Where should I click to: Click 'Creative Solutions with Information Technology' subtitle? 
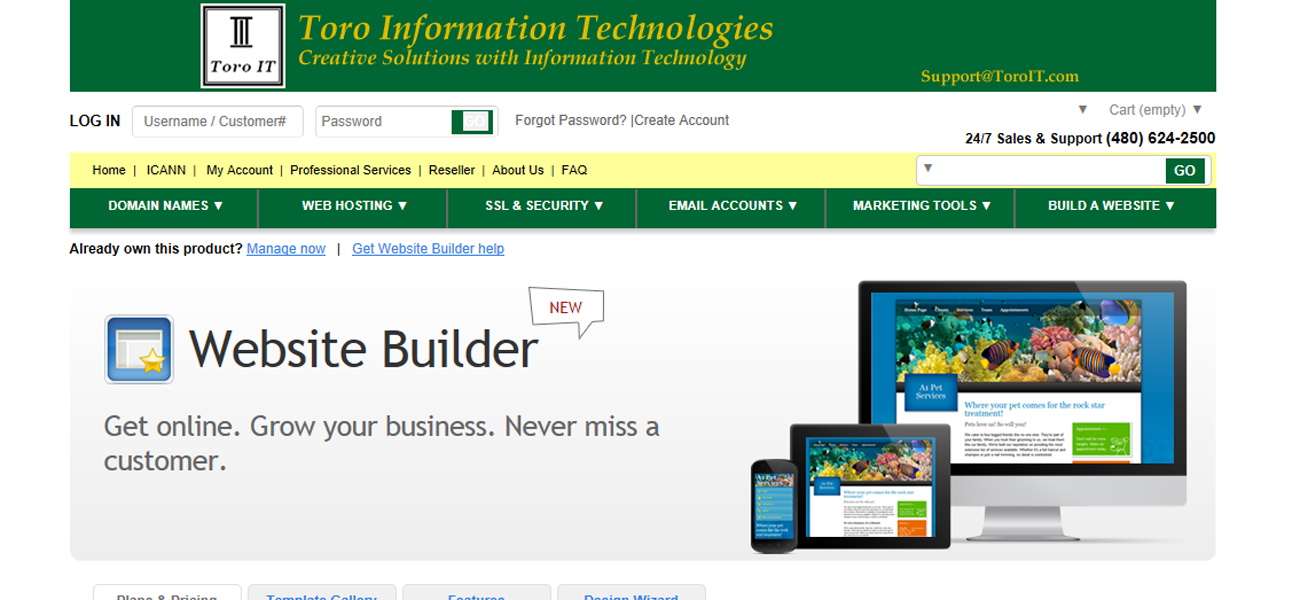pyautogui.click(x=522, y=58)
